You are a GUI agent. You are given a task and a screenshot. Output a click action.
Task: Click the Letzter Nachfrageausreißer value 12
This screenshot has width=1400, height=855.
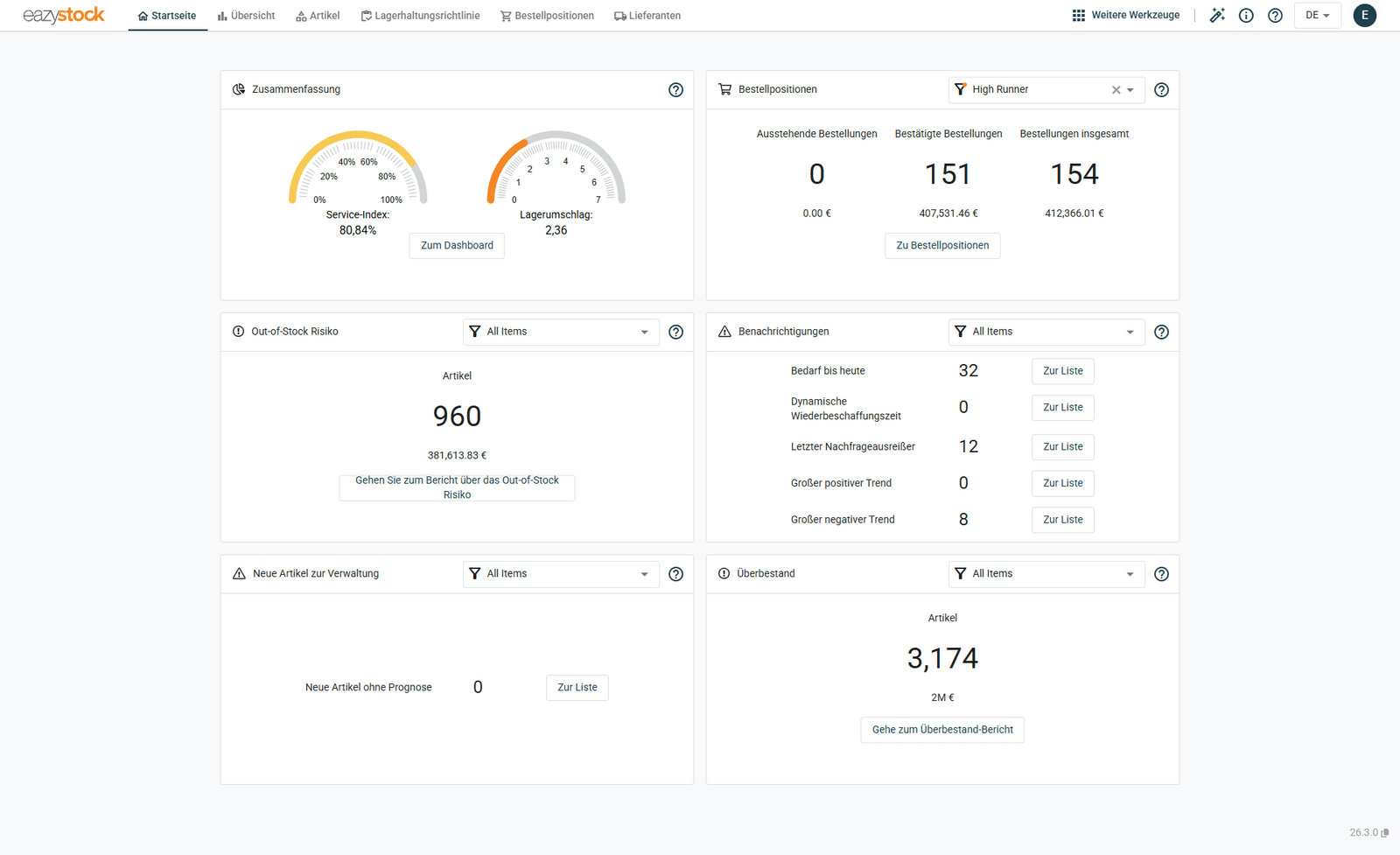968,447
